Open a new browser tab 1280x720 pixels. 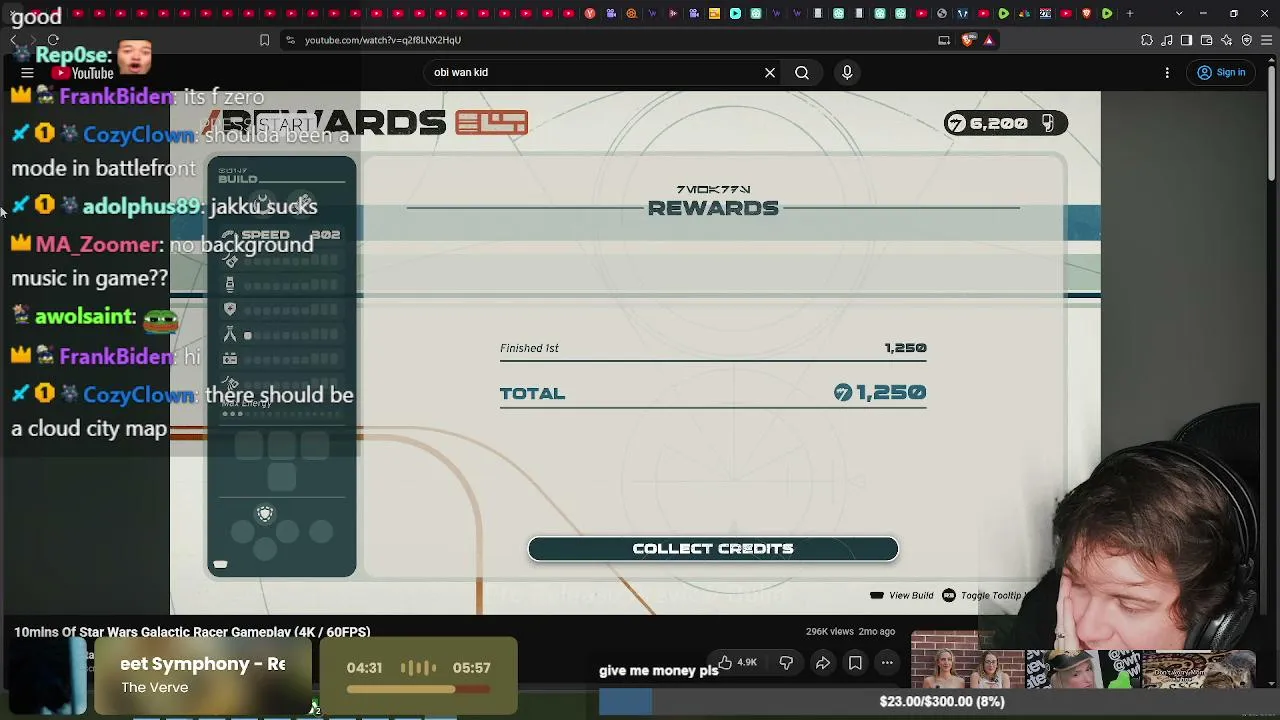coord(1130,13)
